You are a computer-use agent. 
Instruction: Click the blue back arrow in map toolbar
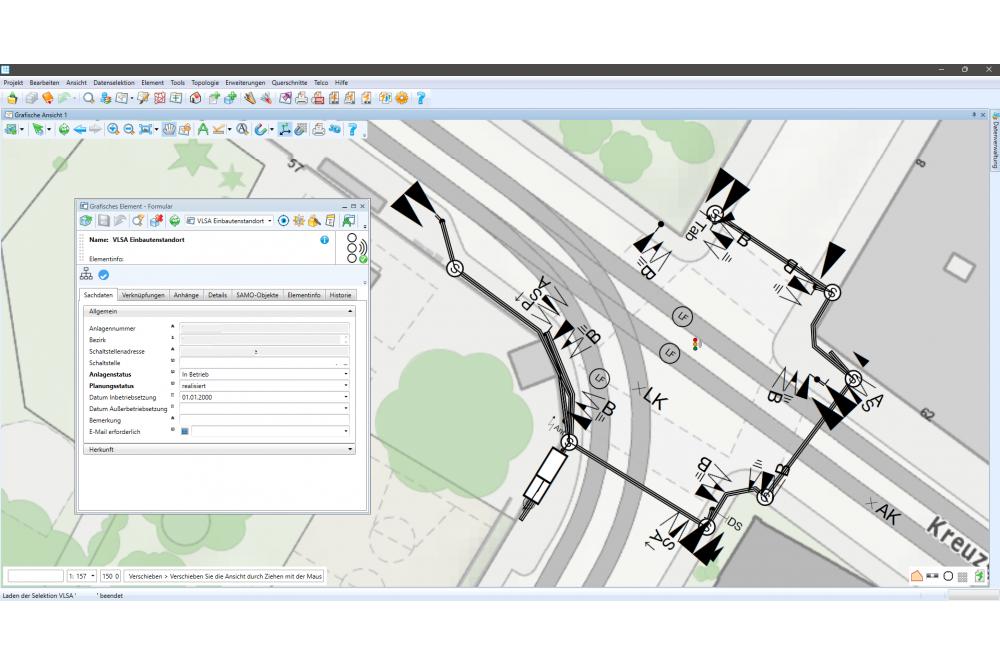(x=80, y=129)
